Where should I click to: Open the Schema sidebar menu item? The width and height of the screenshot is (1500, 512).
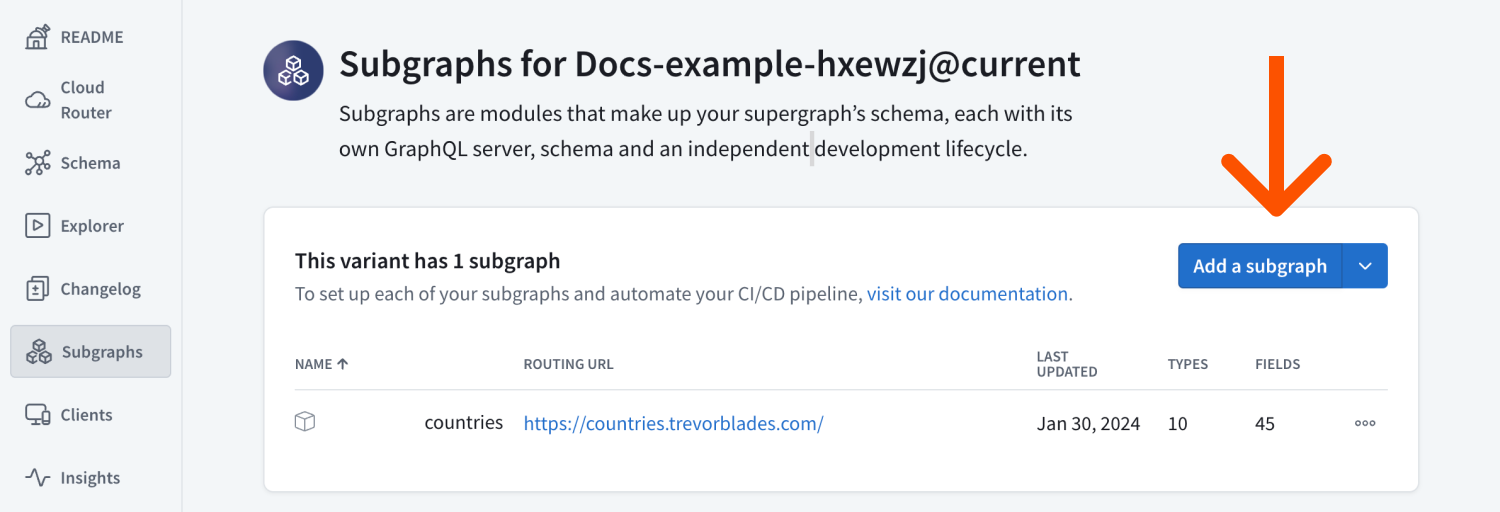[90, 163]
